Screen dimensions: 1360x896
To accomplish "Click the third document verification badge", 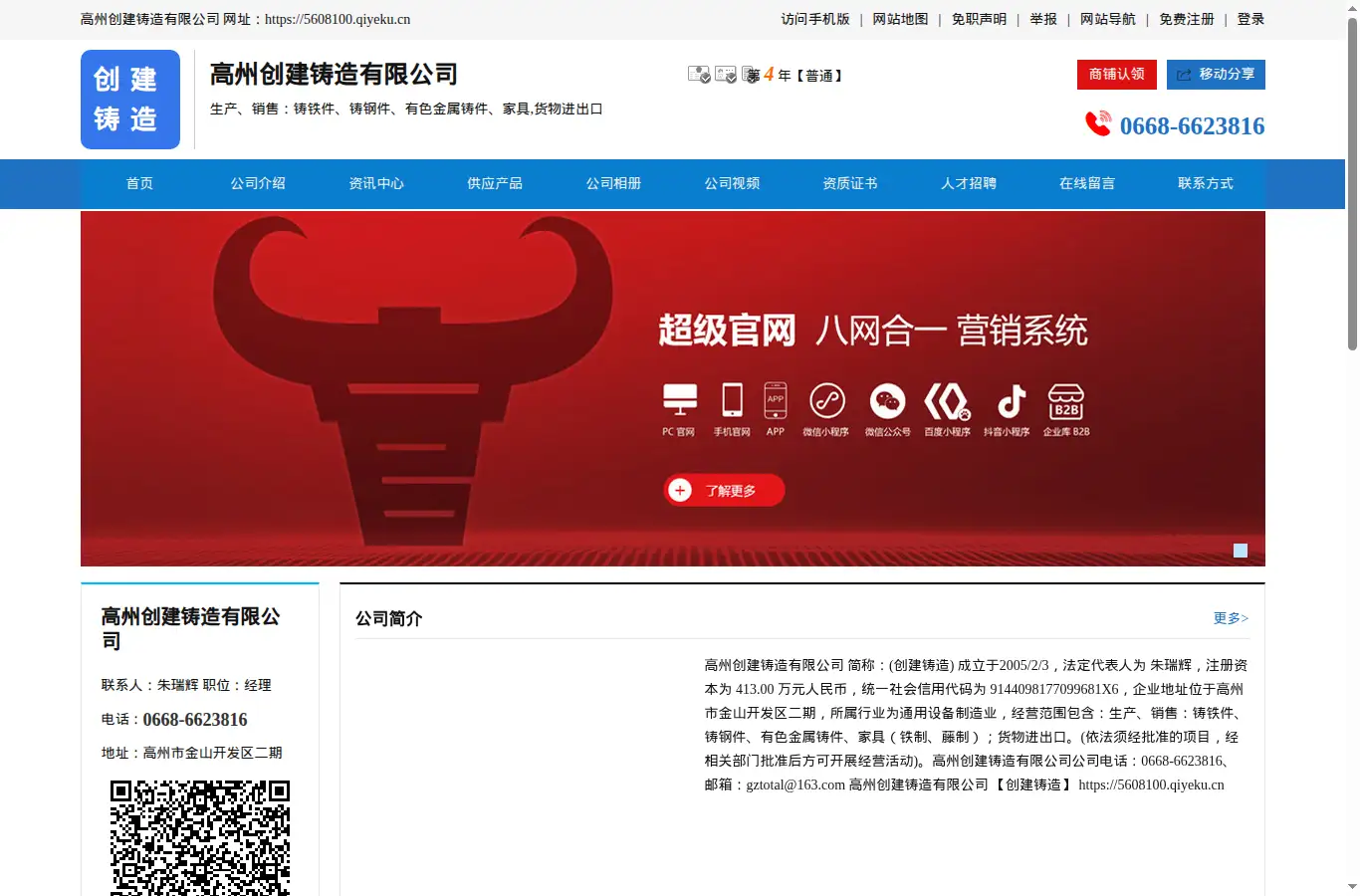I will (751, 75).
